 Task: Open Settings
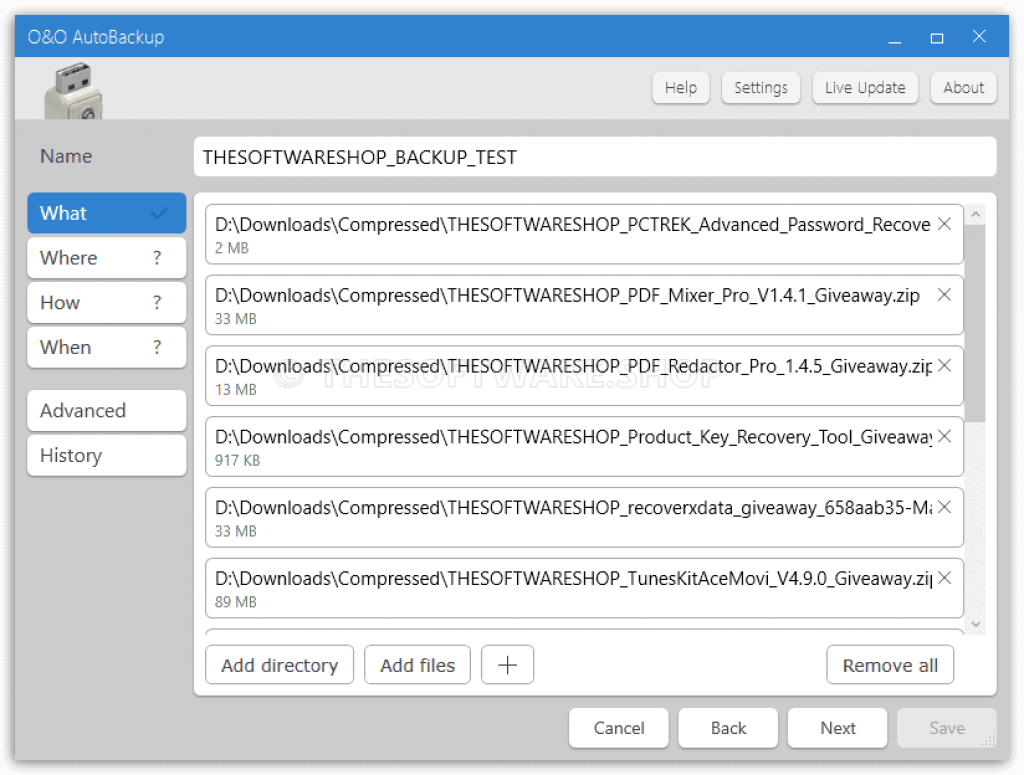click(x=761, y=87)
